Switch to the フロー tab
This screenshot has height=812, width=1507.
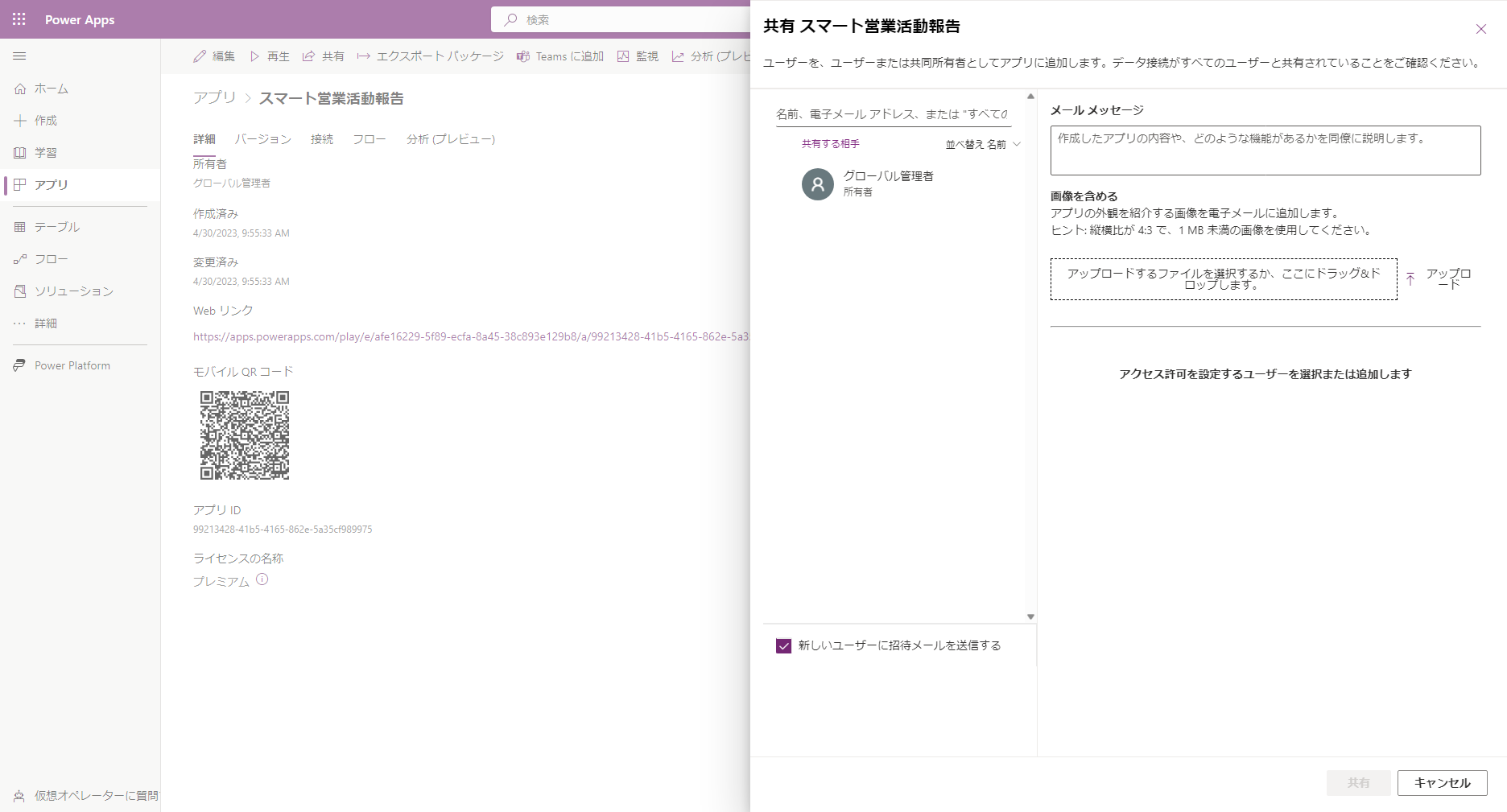(x=370, y=139)
